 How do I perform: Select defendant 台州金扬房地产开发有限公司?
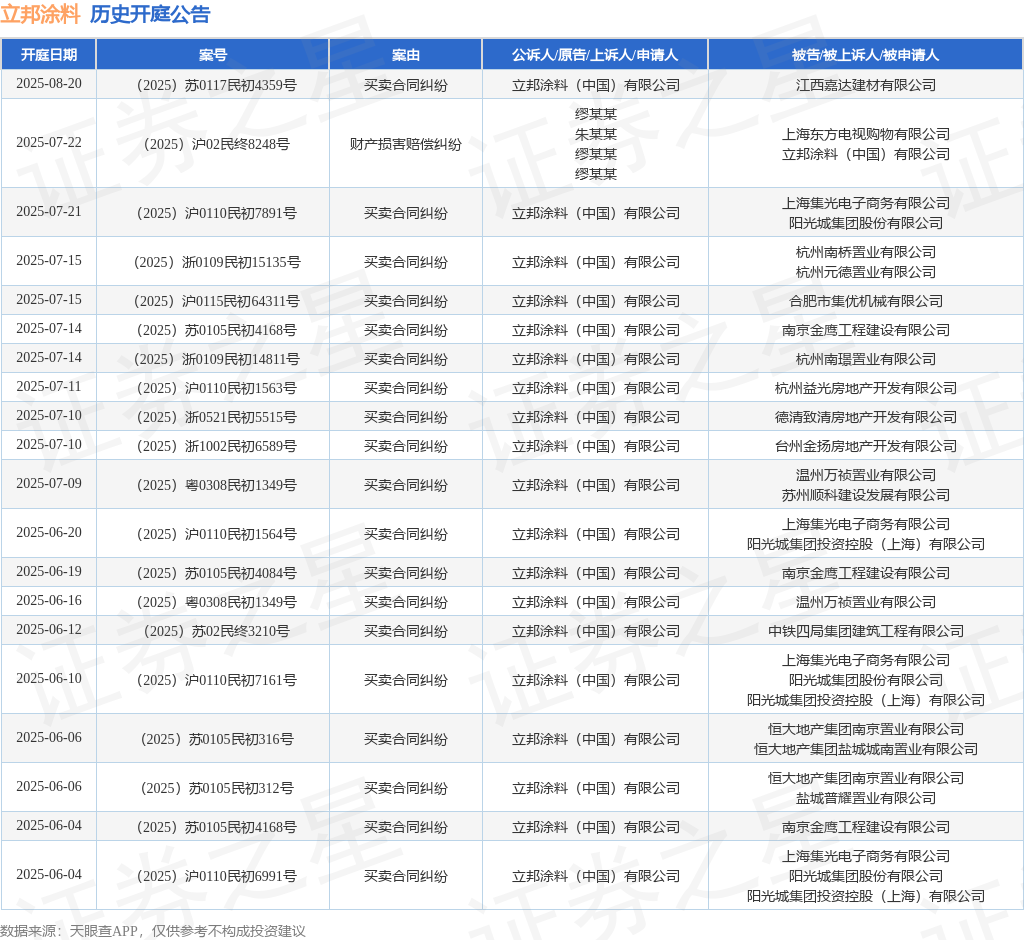coord(865,446)
